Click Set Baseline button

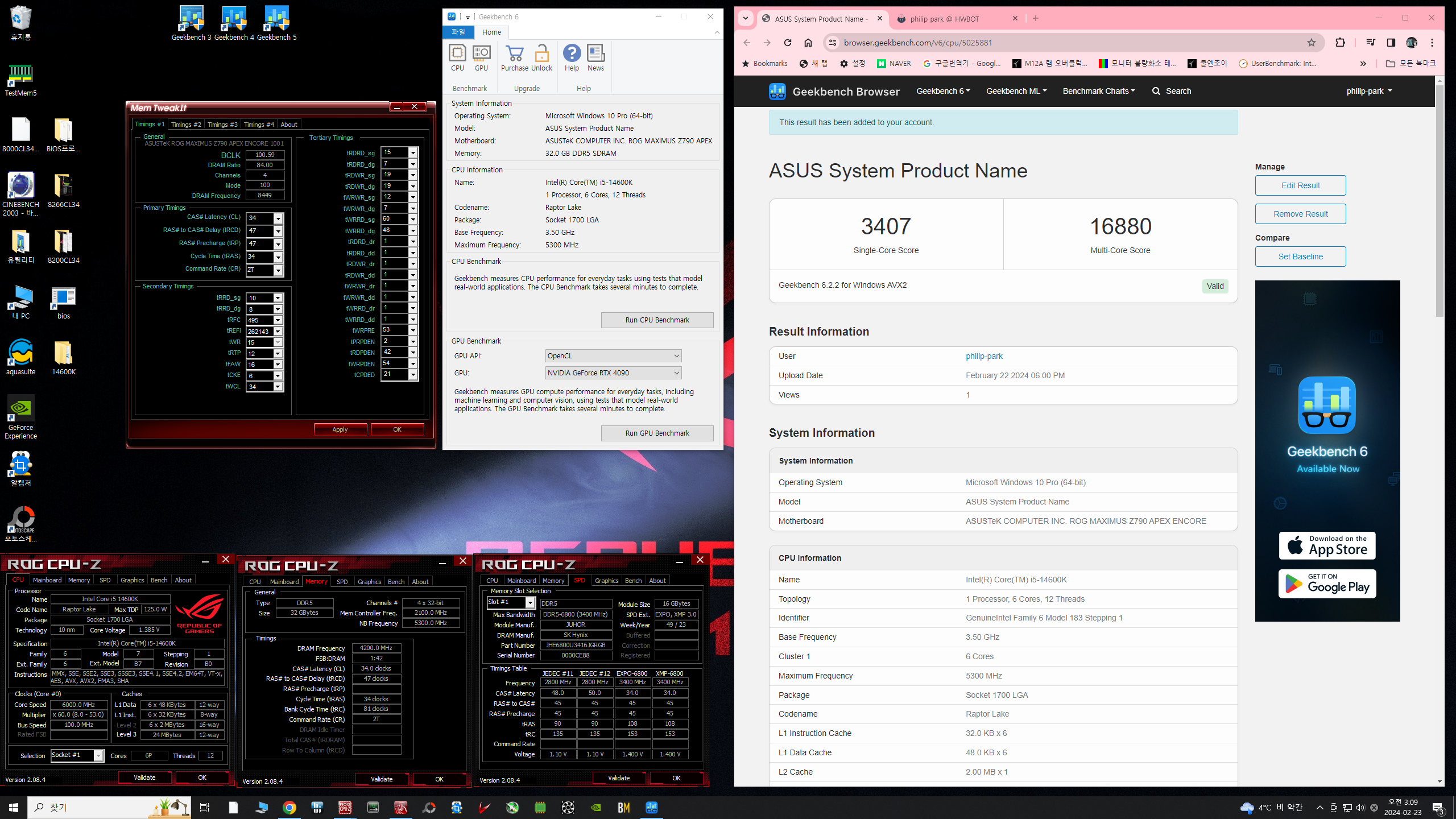[1300, 257]
